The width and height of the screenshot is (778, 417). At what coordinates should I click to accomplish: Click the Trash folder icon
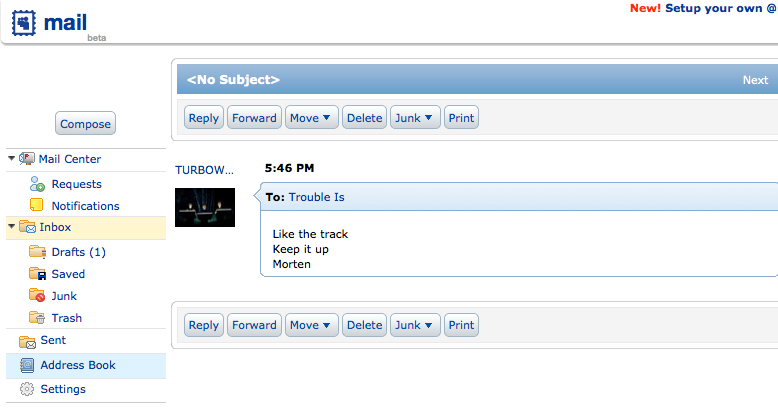click(37, 318)
